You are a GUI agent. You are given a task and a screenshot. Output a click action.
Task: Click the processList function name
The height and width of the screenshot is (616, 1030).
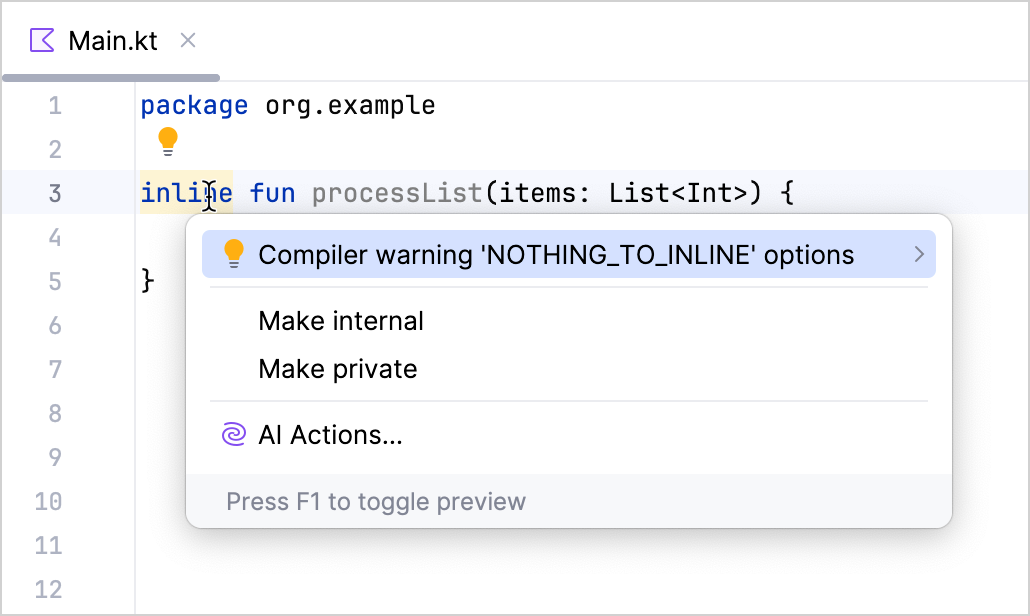(397, 193)
